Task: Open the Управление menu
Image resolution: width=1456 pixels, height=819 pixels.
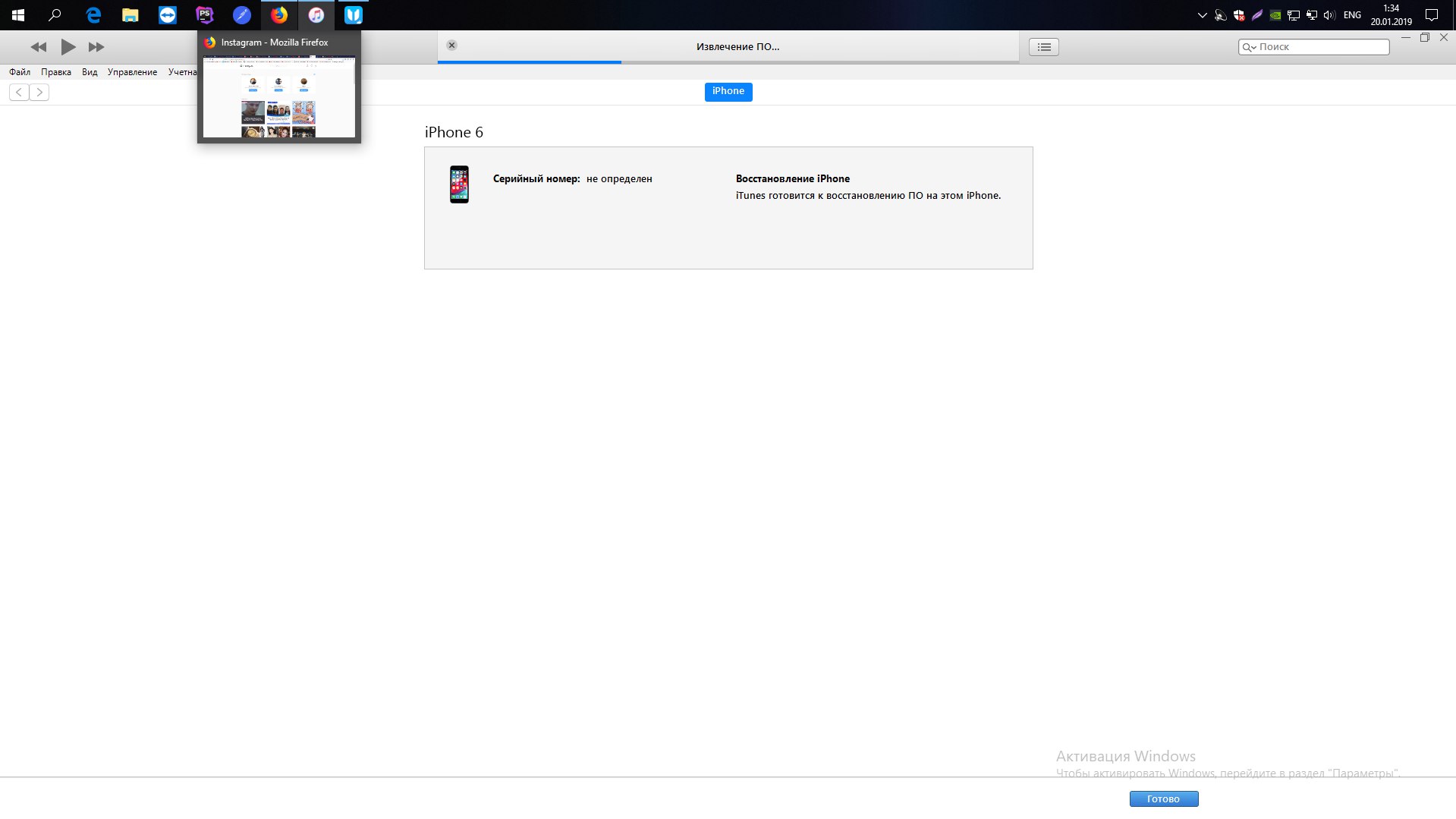Action: 132,72
